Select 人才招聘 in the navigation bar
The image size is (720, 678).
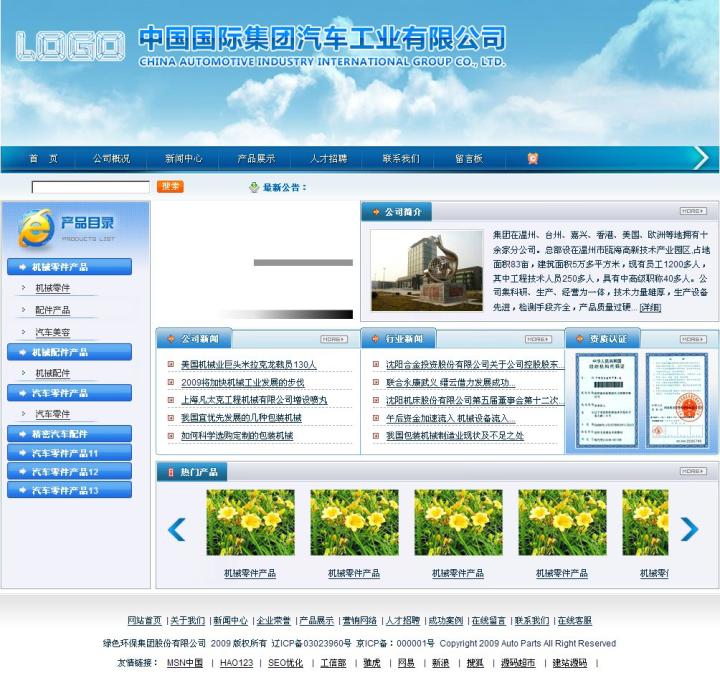[329, 159]
